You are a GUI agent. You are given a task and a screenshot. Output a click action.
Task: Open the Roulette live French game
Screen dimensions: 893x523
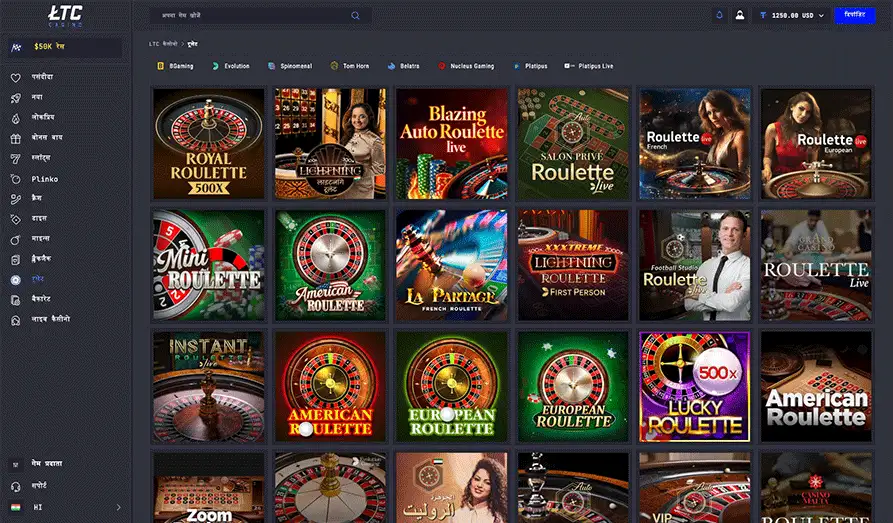[695, 144]
